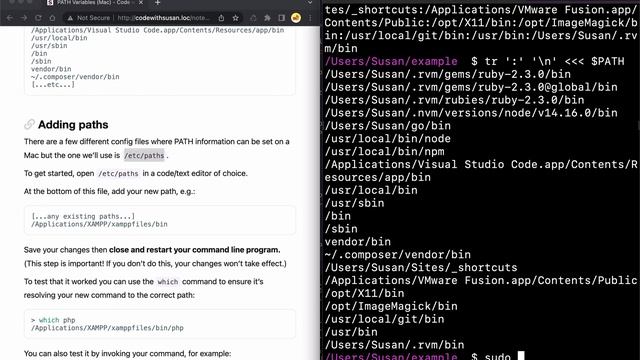Click the terminal sudo prompt cursor
This screenshot has height=360, width=640.
click(x=521, y=356)
